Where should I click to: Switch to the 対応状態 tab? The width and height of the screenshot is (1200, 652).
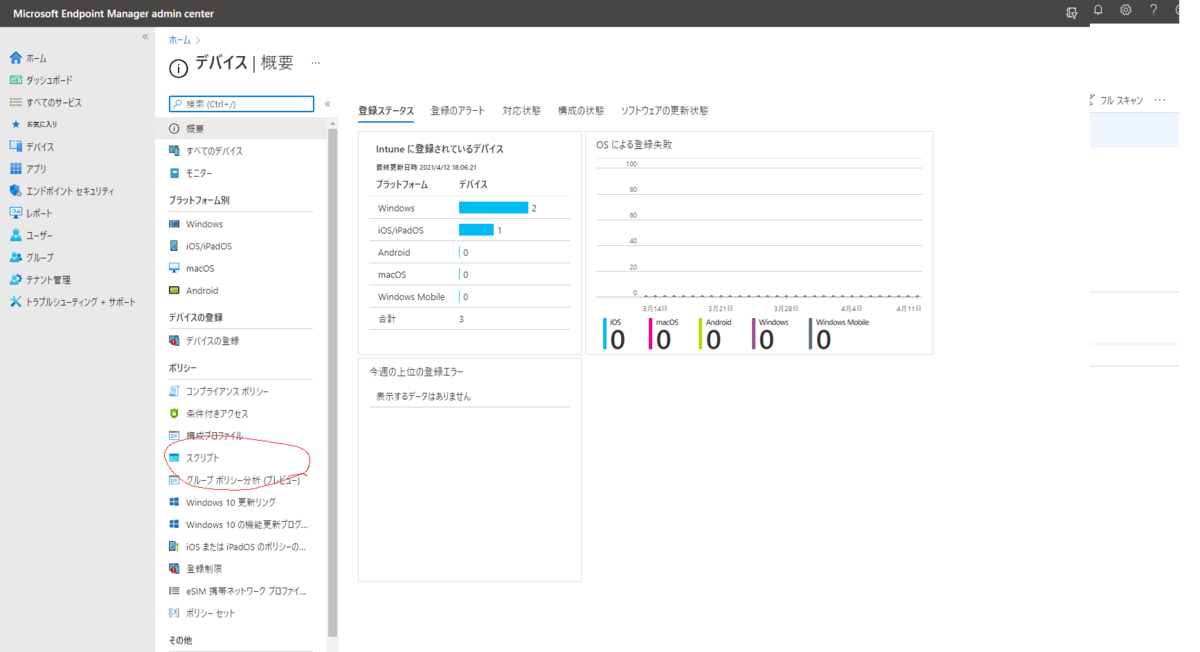(521, 111)
